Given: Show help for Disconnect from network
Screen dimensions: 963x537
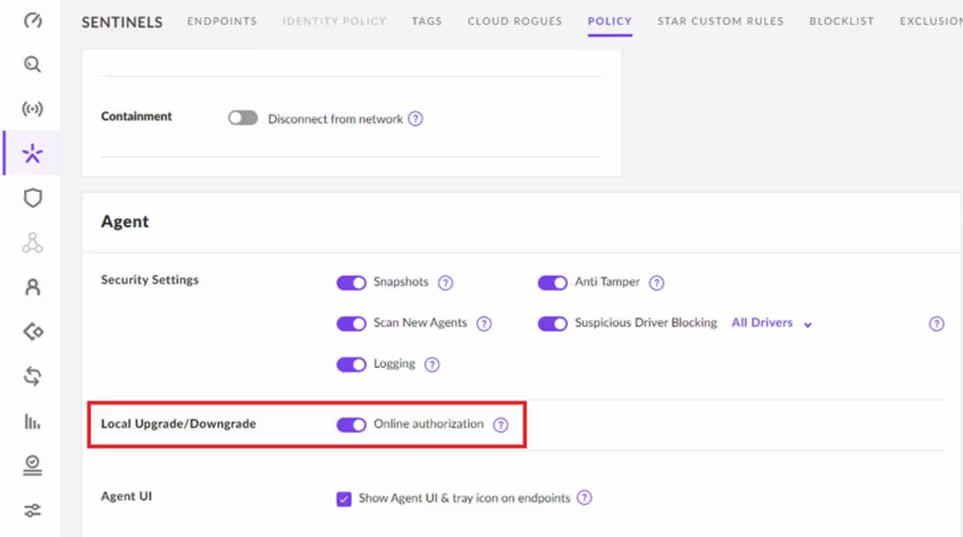Looking at the screenshot, I should point(415,119).
